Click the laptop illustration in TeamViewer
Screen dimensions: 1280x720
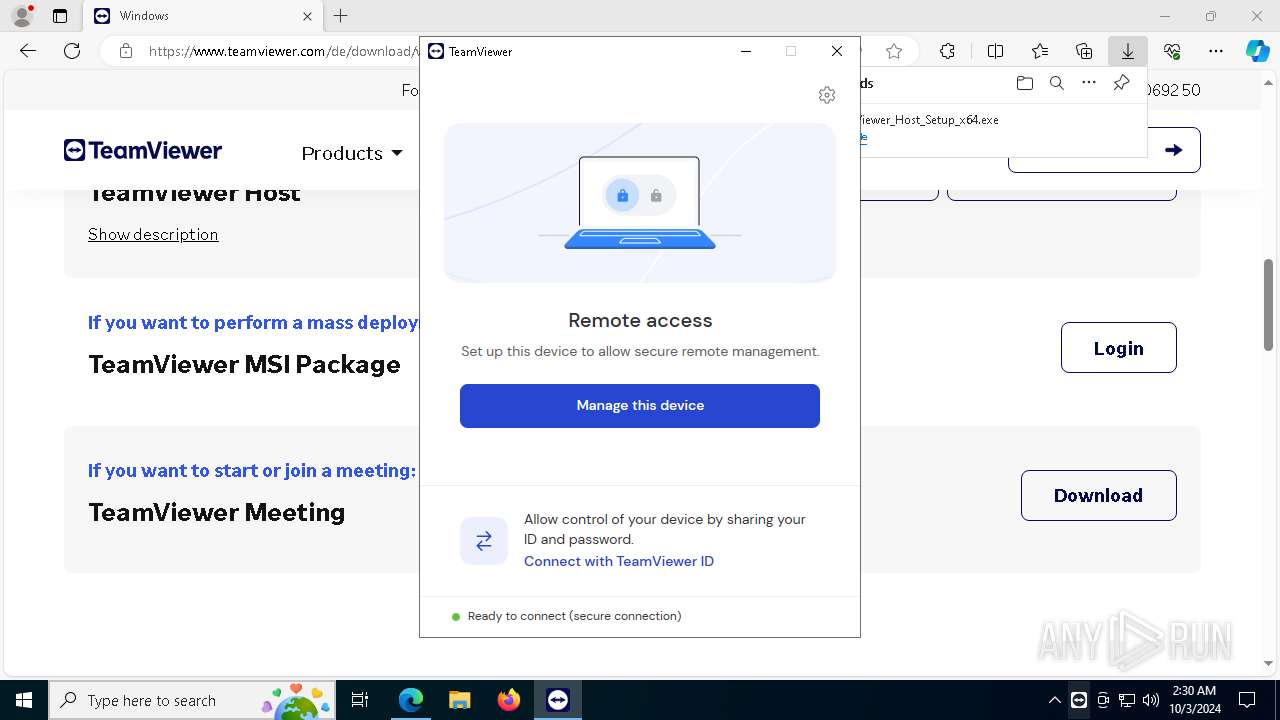click(640, 203)
